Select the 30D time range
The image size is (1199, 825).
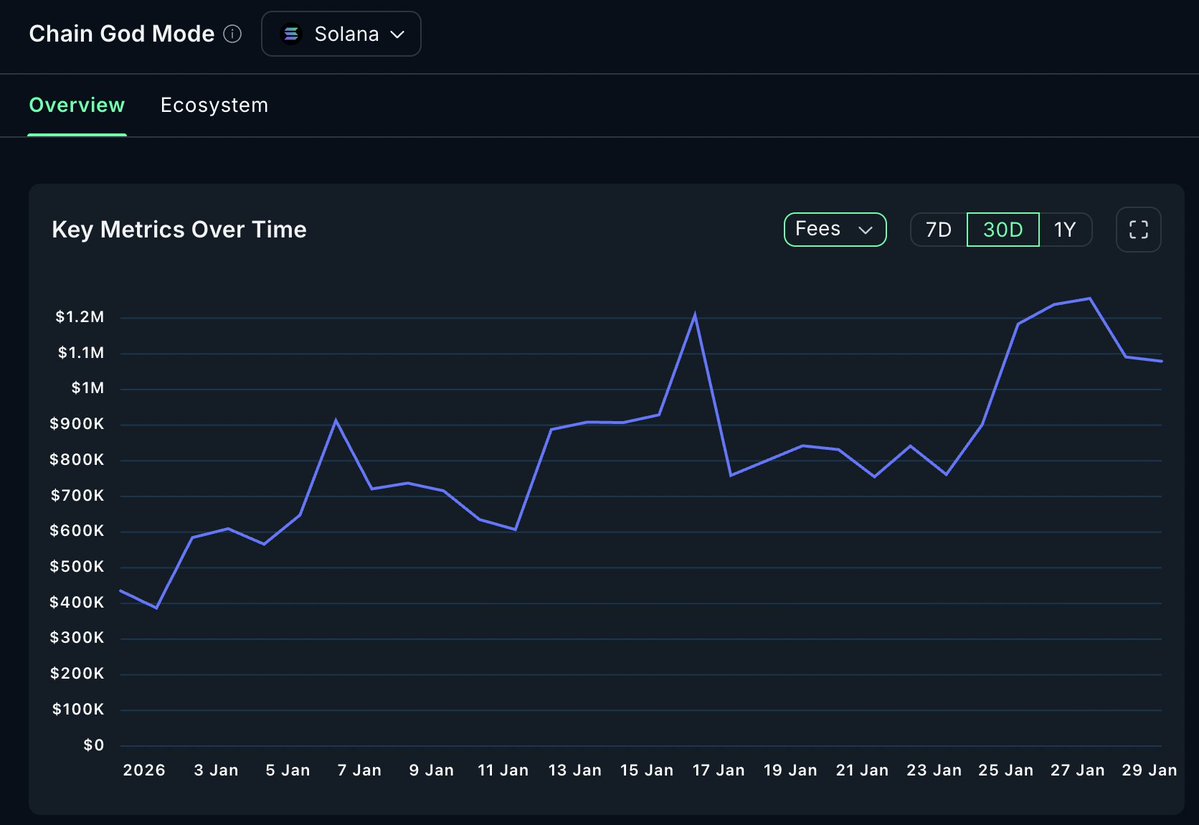click(1002, 229)
